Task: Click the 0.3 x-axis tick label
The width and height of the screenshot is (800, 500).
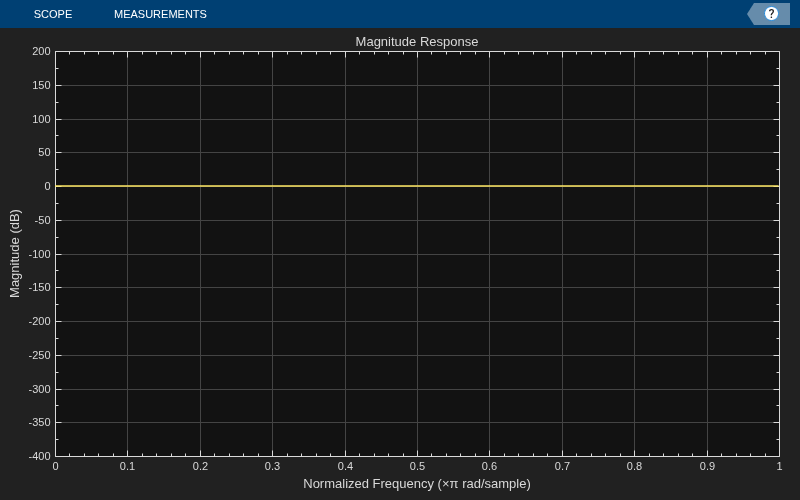Action: (272, 466)
